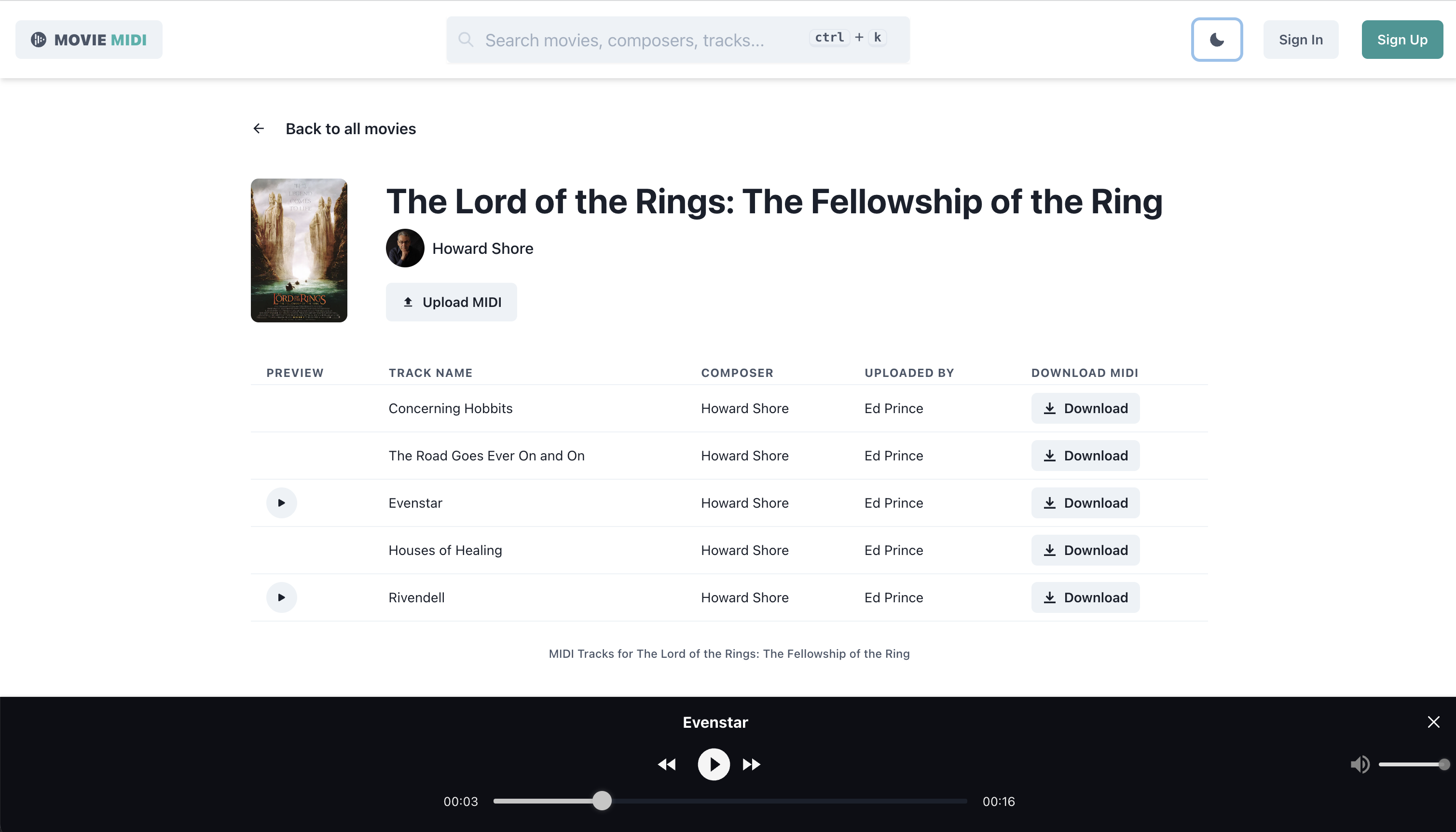This screenshot has width=1456, height=832.
Task: Toggle dark mode with the moon icon
Action: pos(1217,40)
